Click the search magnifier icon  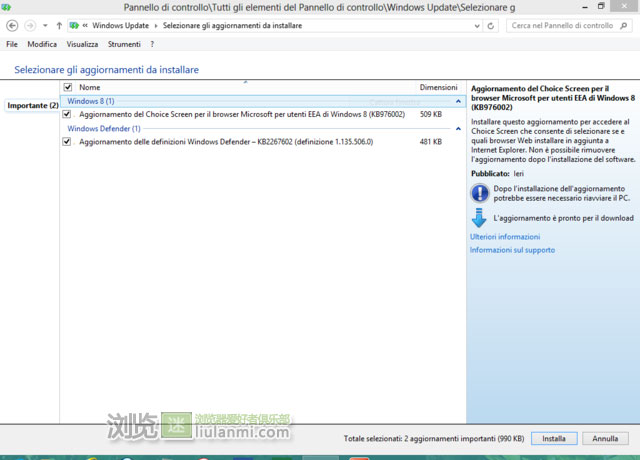point(623,26)
